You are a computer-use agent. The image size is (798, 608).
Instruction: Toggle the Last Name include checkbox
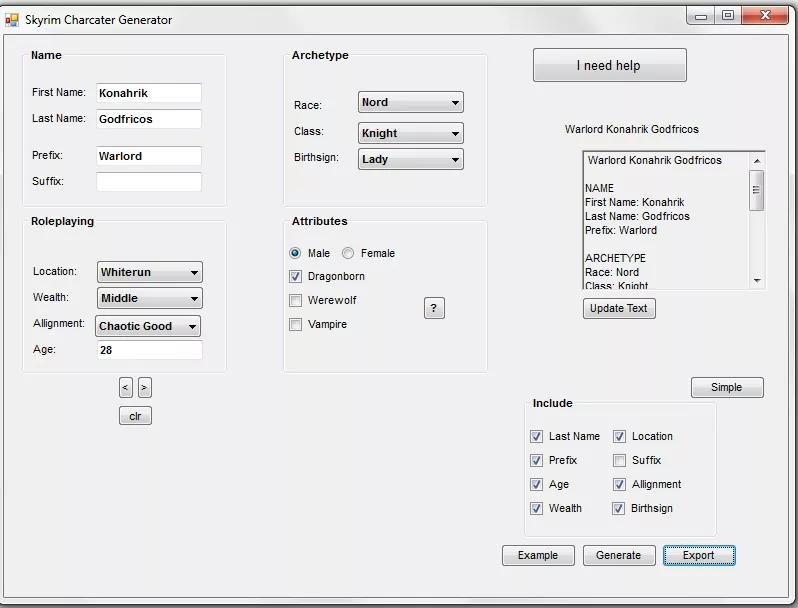536,437
